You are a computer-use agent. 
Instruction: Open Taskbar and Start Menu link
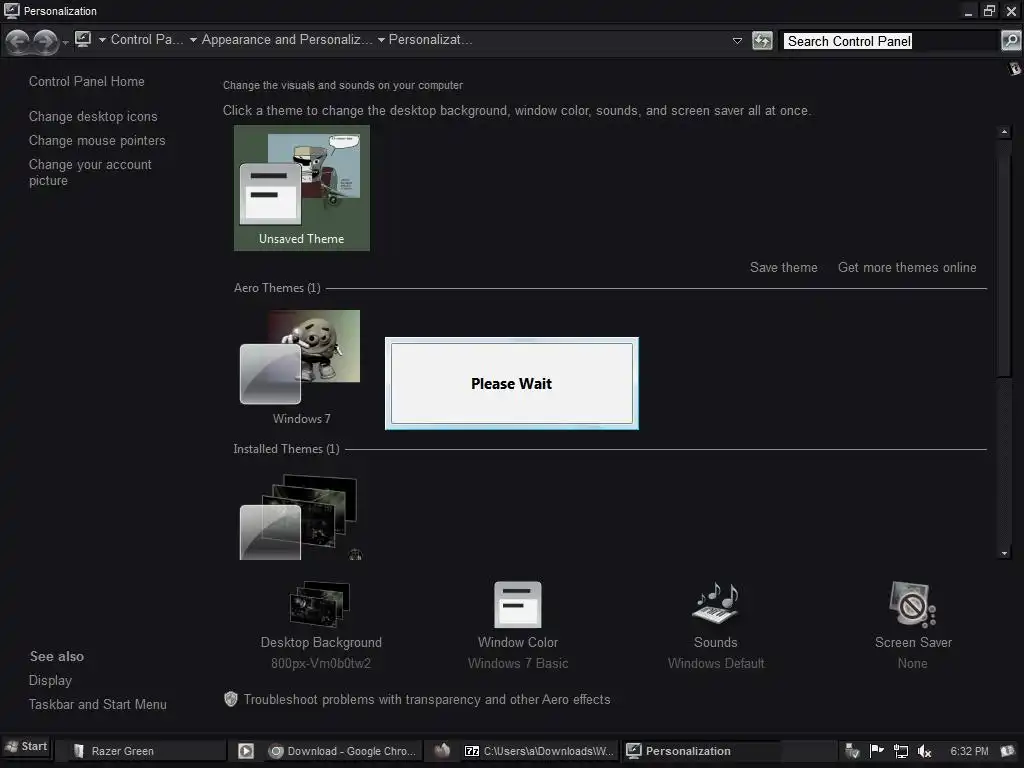(98, 705)
